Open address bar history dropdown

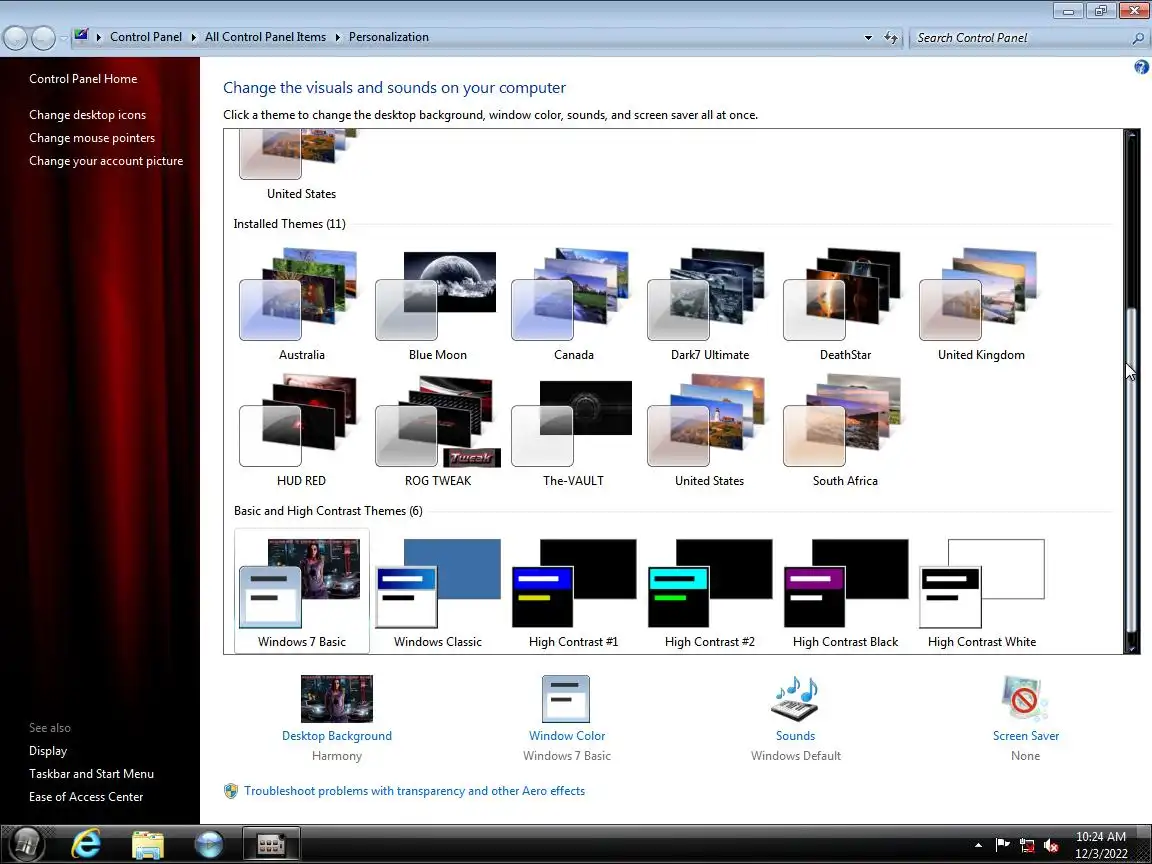point(868,37)
